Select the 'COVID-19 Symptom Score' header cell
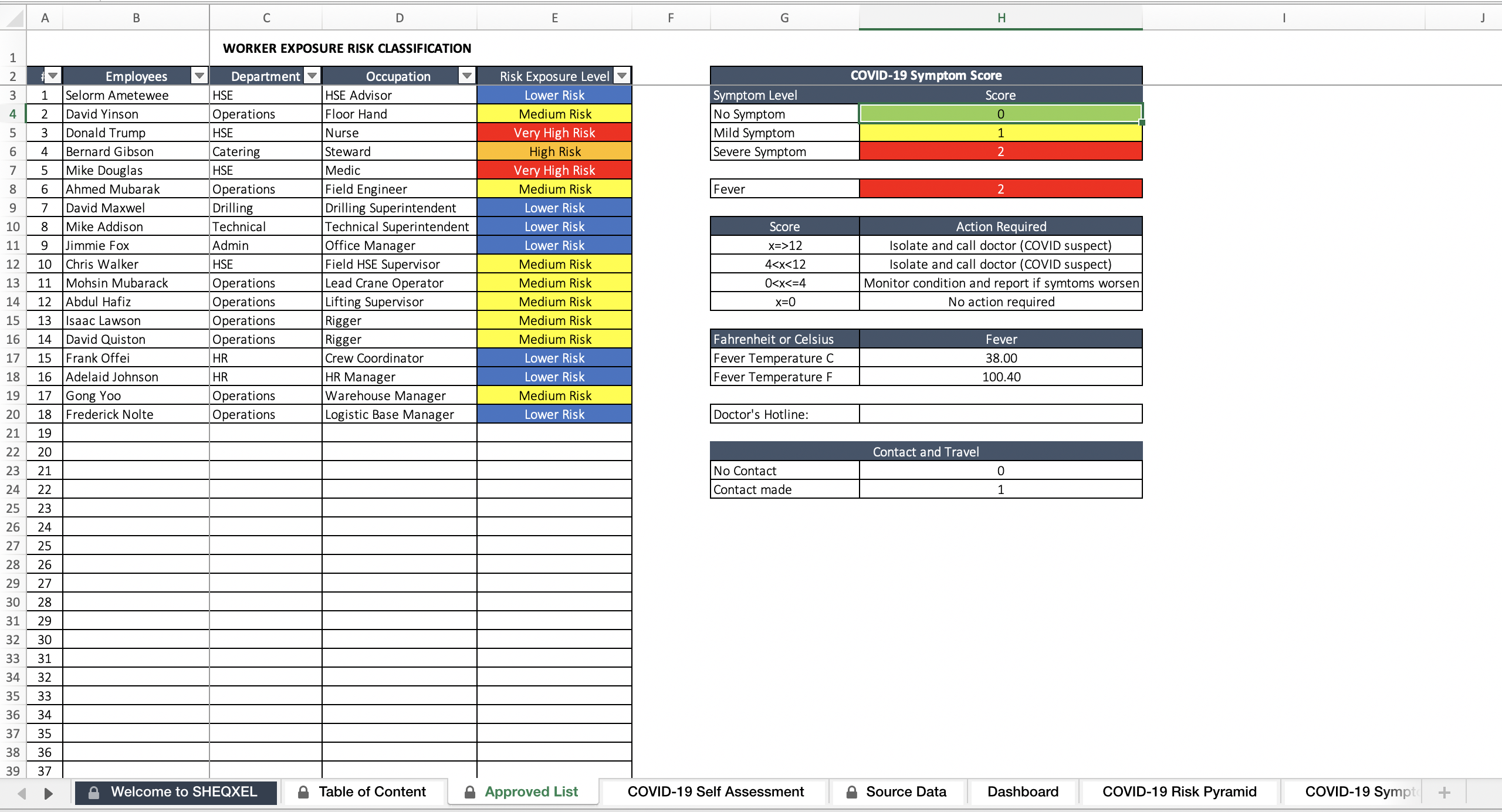1502x812 pixels. [x=926, y=76]
